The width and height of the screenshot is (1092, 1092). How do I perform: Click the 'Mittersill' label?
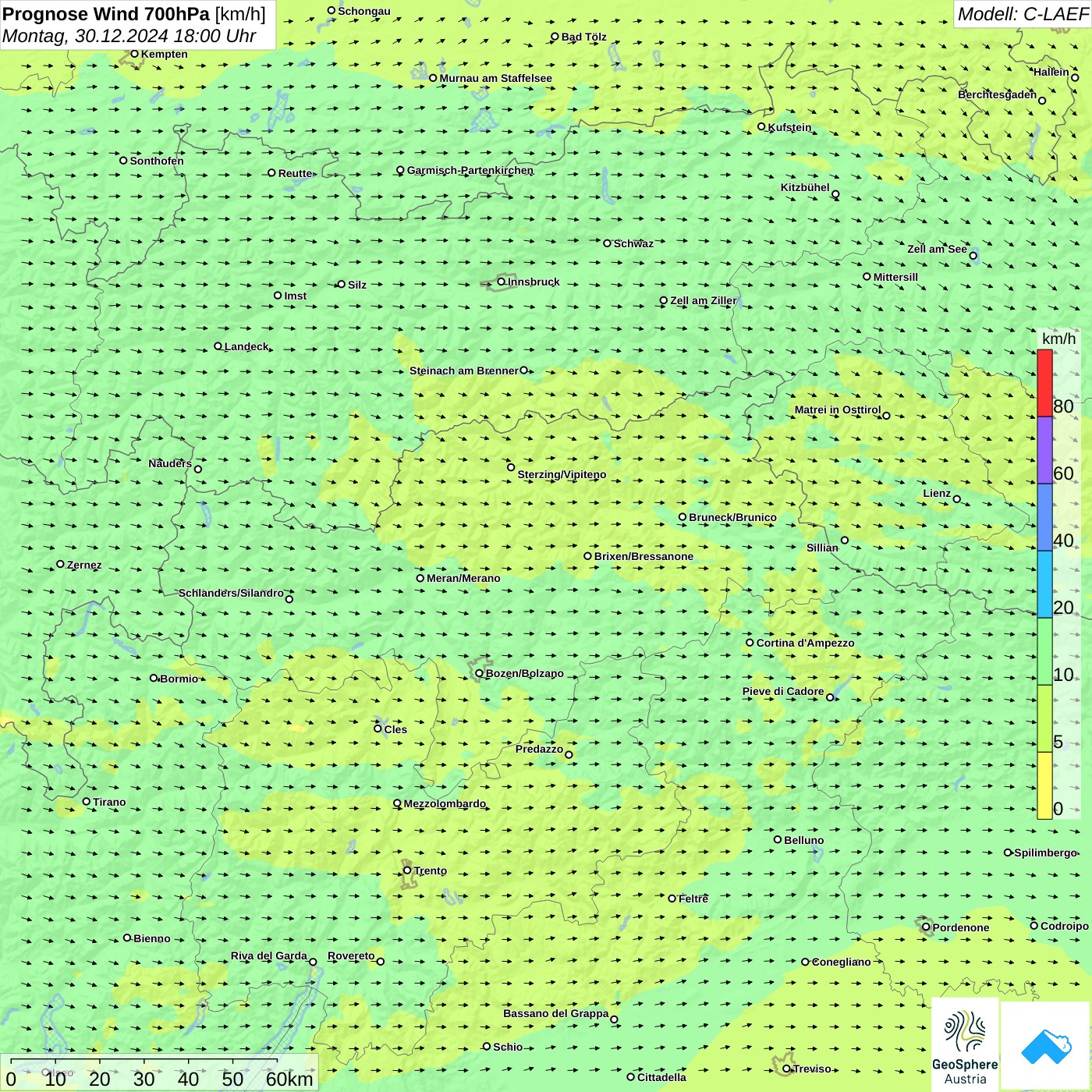895,277
